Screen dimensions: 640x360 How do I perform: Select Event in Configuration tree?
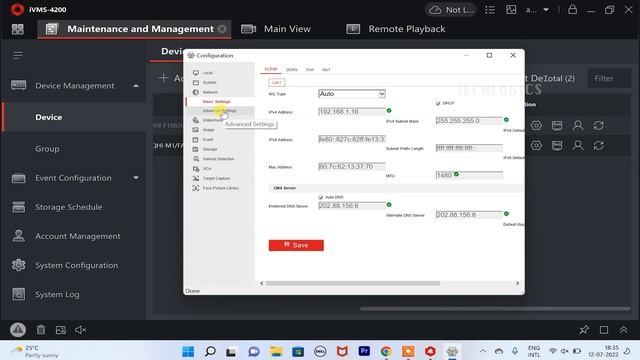208,140
